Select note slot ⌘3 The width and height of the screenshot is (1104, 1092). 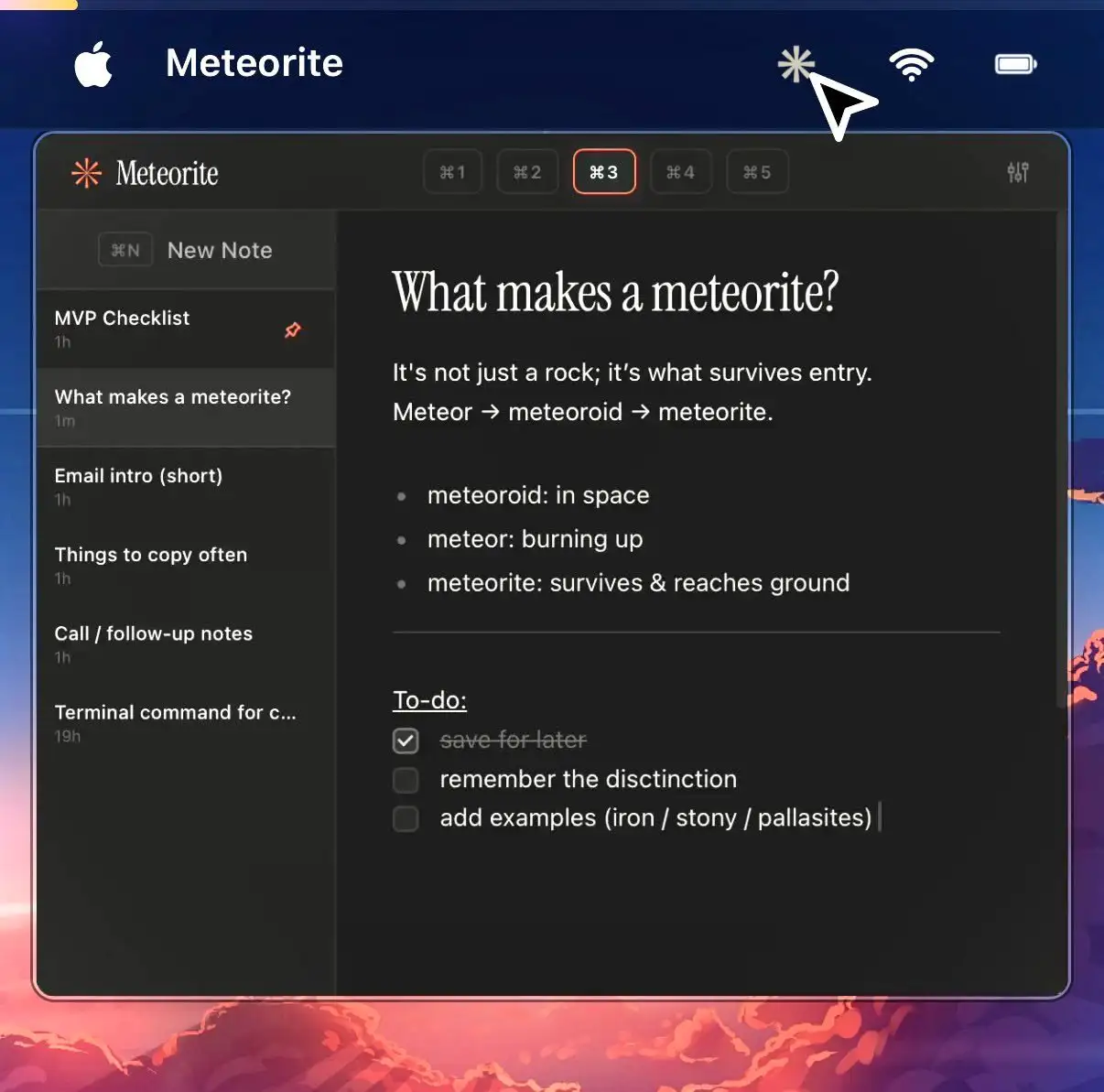click(603, 171)
